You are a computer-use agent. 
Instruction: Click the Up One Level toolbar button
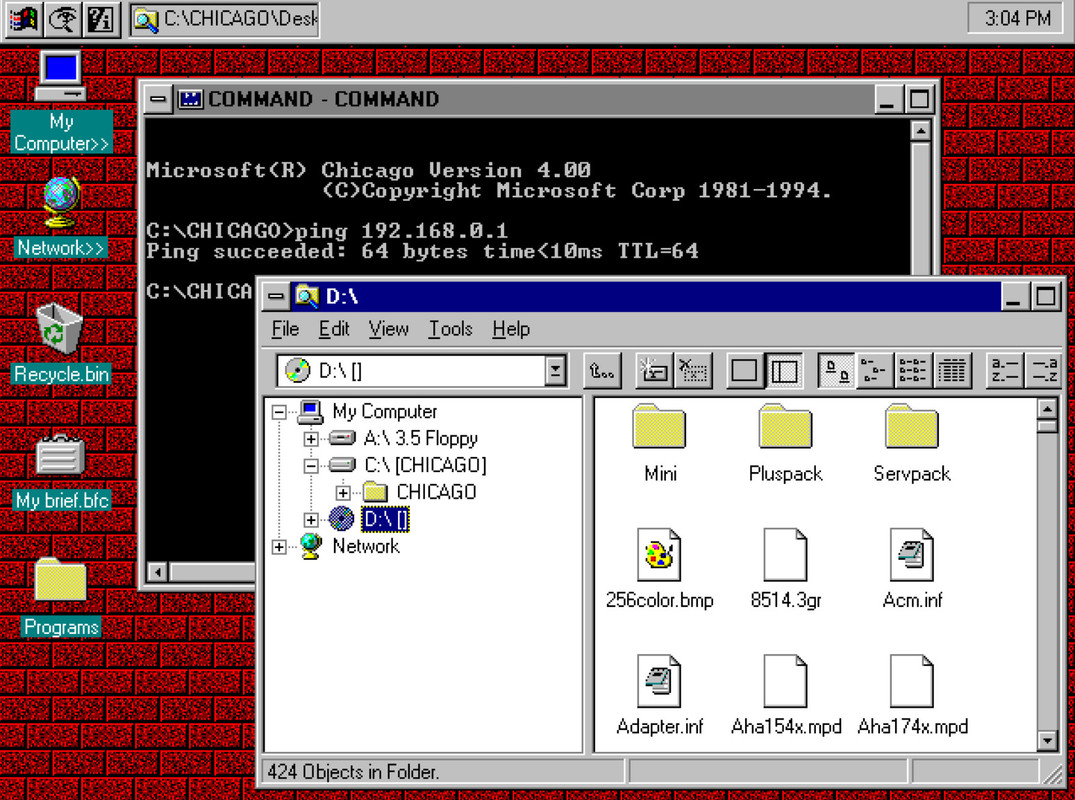coord(602,371)
